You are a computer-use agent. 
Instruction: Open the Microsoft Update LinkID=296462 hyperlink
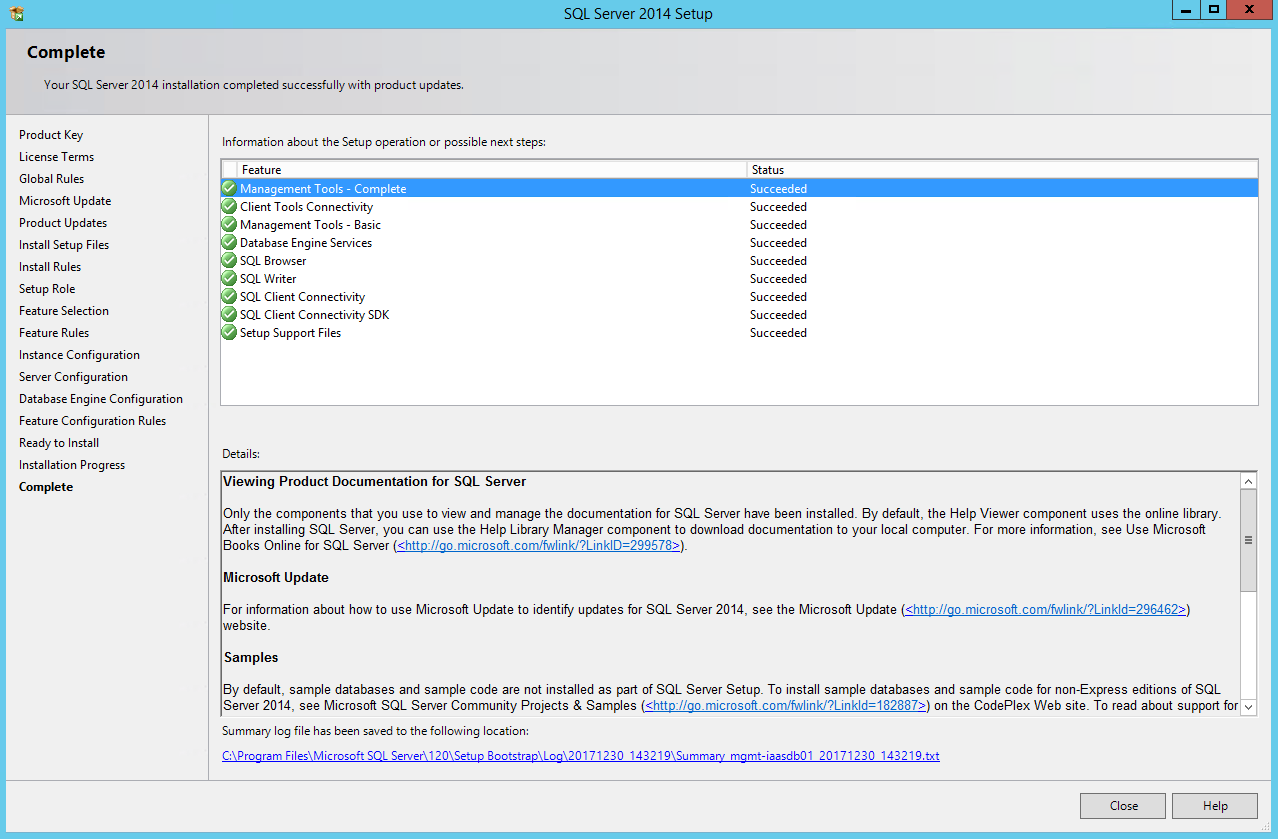1044,609
